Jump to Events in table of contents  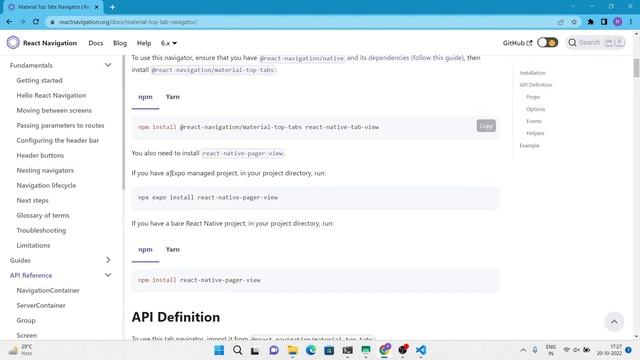(533, 121)
